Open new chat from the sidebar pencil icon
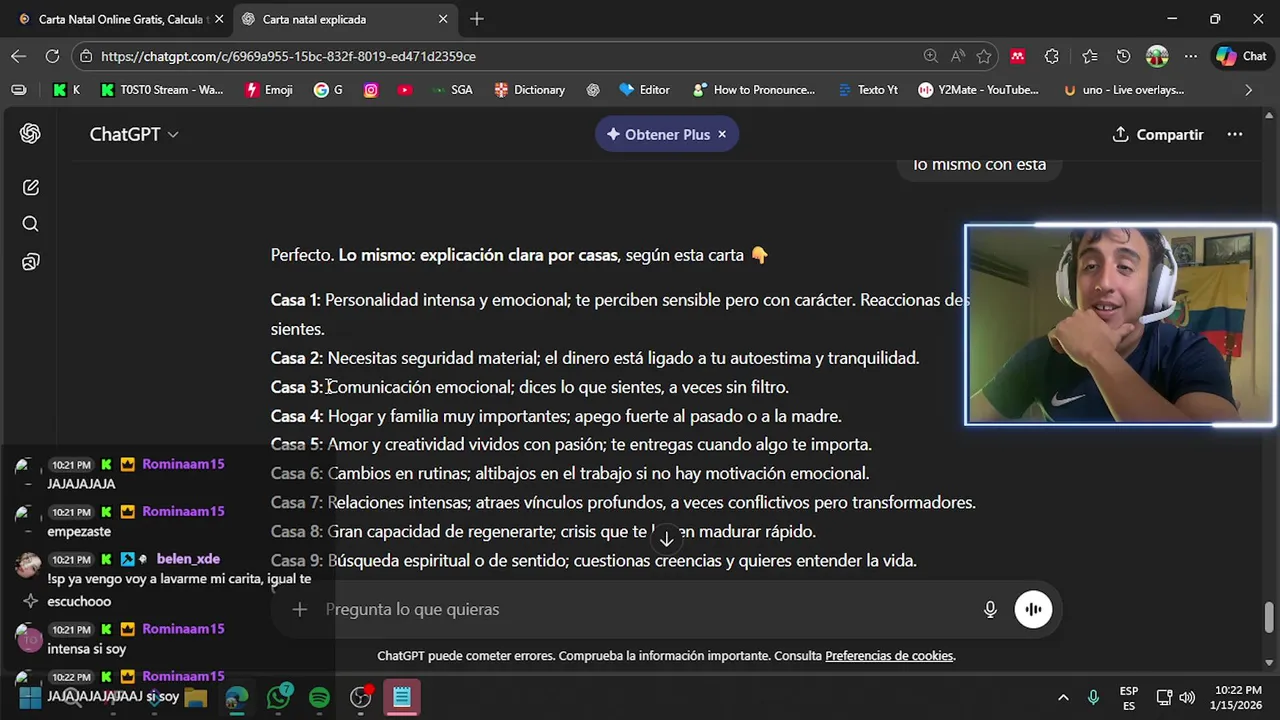Image resolution: width=1280 pixels, height=720 pixels. tap(30, 187)
